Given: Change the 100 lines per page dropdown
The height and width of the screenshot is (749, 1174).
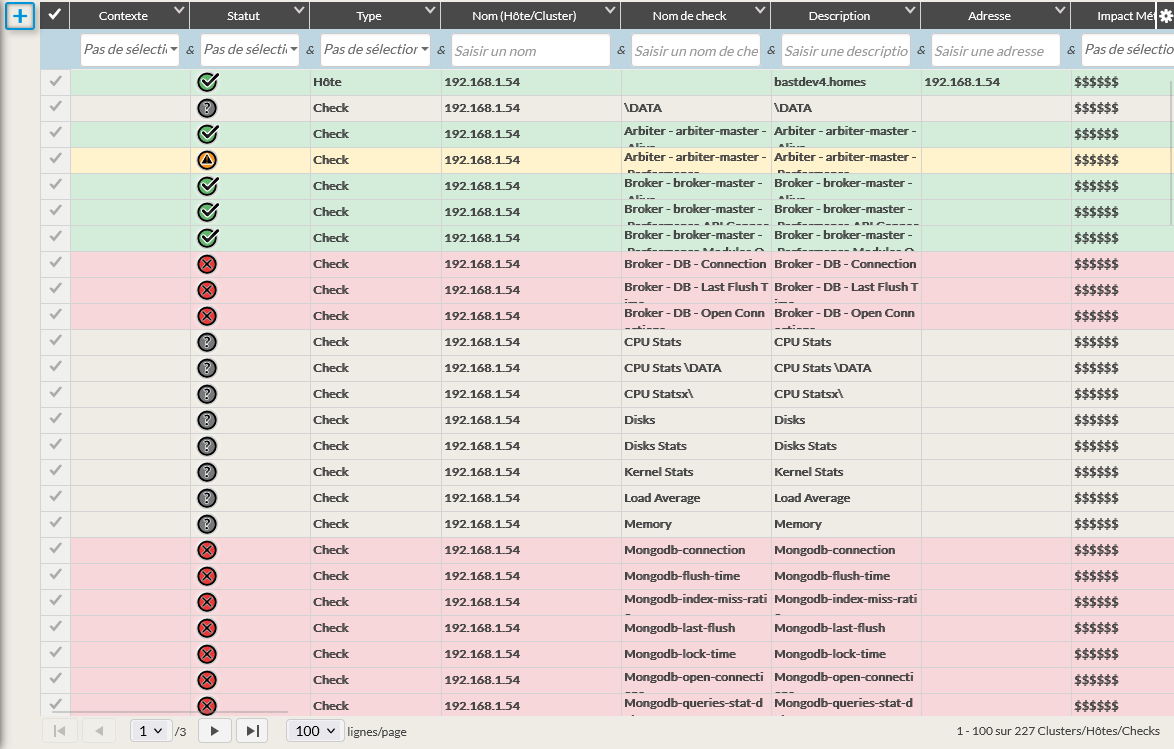Looking at the screenshot, I should (316, 731).
